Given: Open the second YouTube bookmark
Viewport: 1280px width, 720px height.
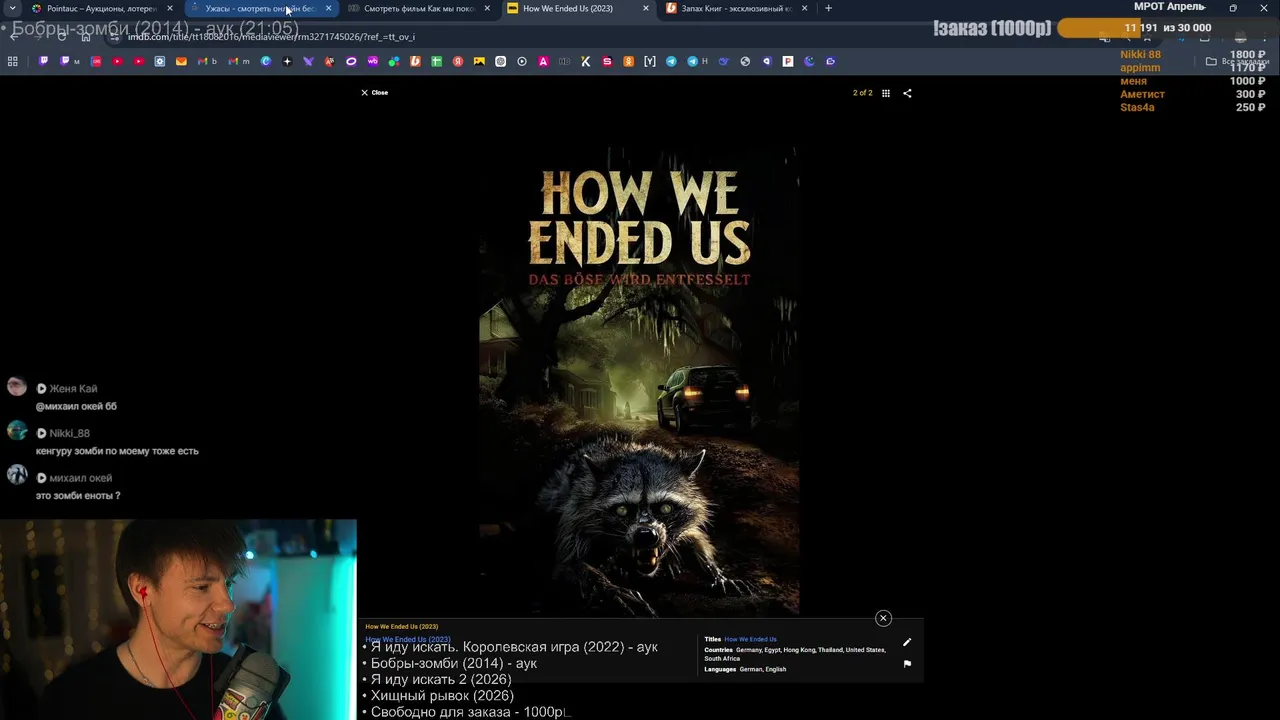Looking at the screenshot, I should pos(138,61).
